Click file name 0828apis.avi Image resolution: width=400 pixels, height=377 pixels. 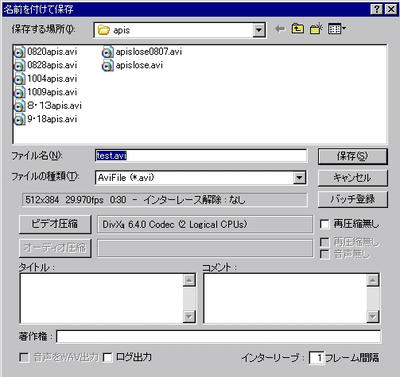tap(52, 65)
